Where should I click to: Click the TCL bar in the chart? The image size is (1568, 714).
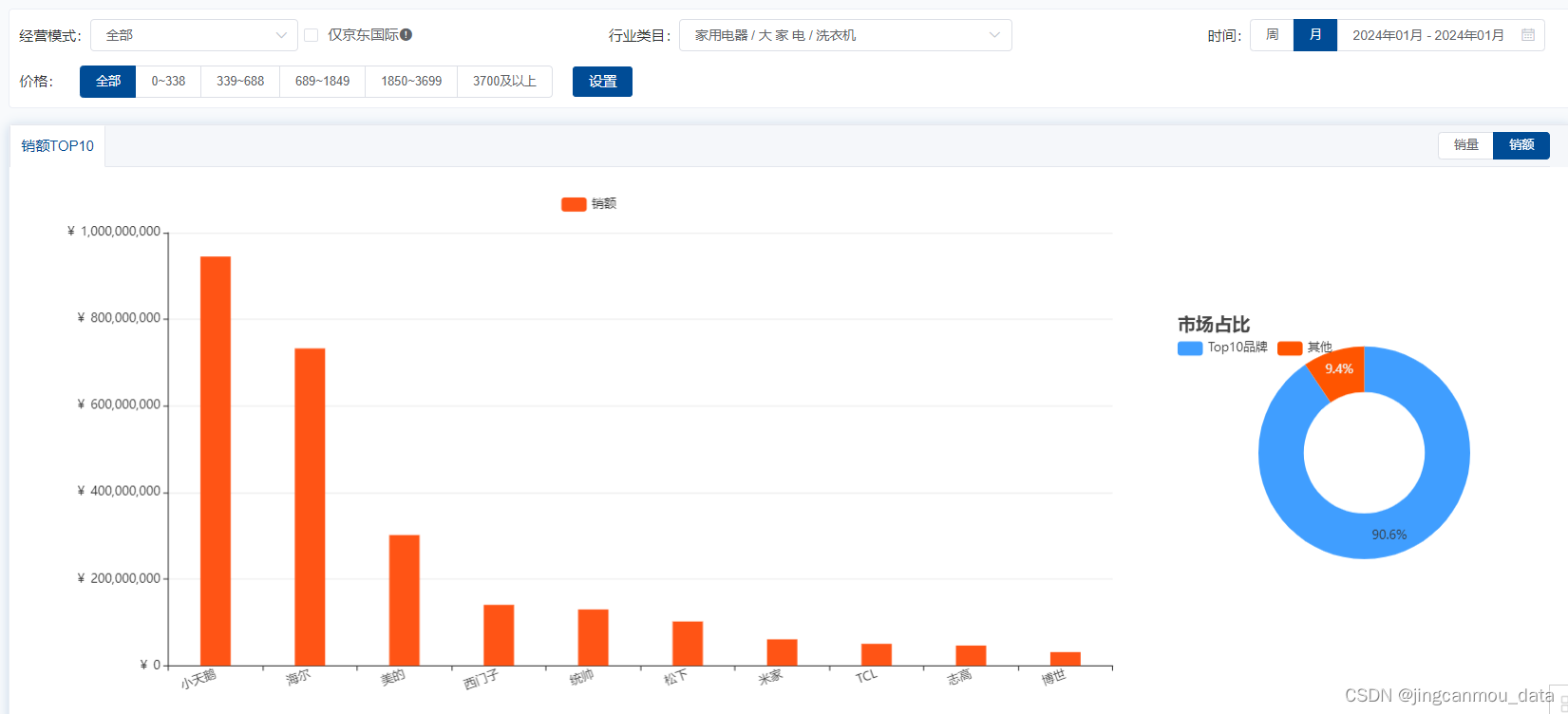877,655
